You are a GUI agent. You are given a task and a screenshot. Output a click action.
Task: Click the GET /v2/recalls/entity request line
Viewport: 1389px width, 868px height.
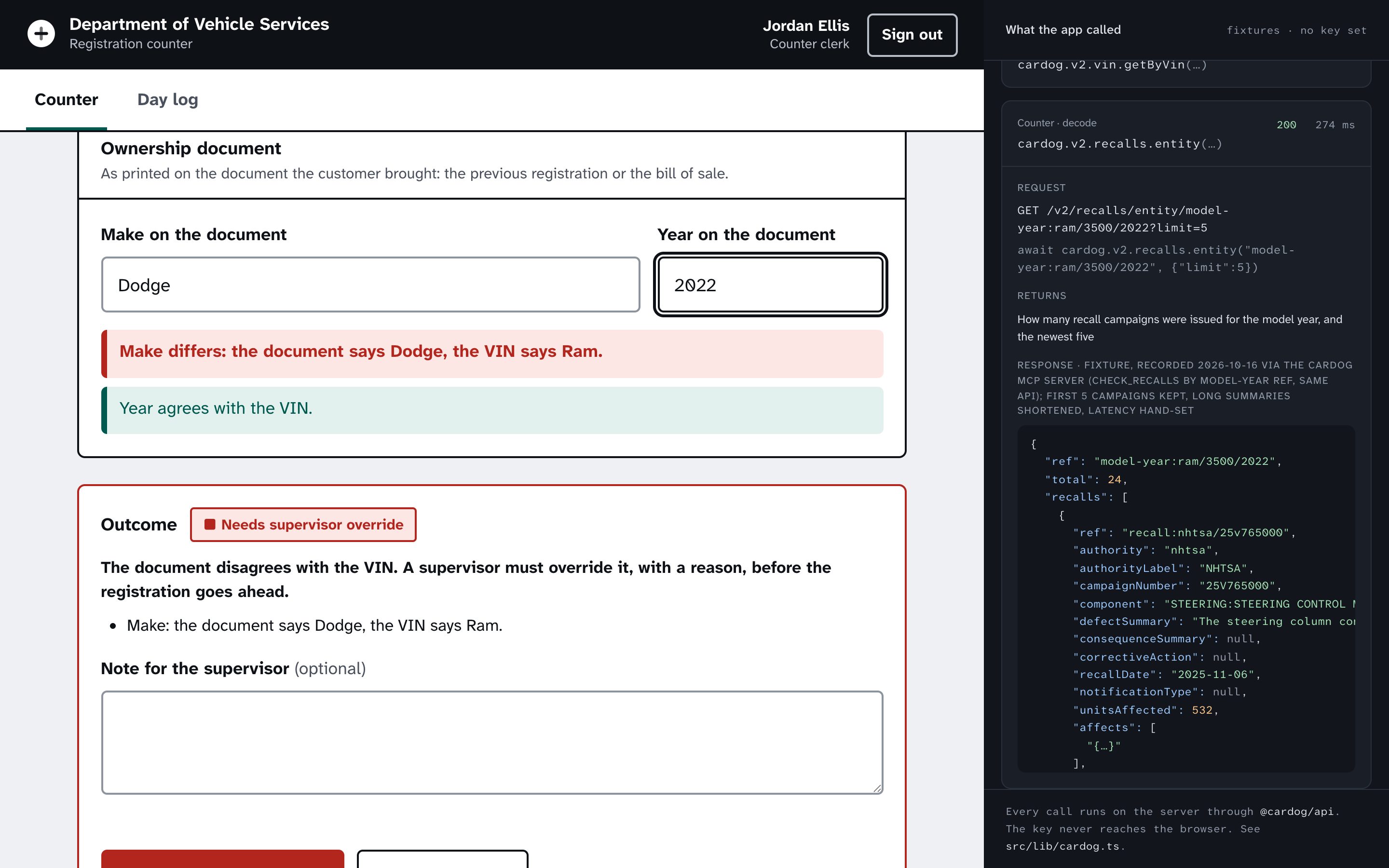point(1123,219)
